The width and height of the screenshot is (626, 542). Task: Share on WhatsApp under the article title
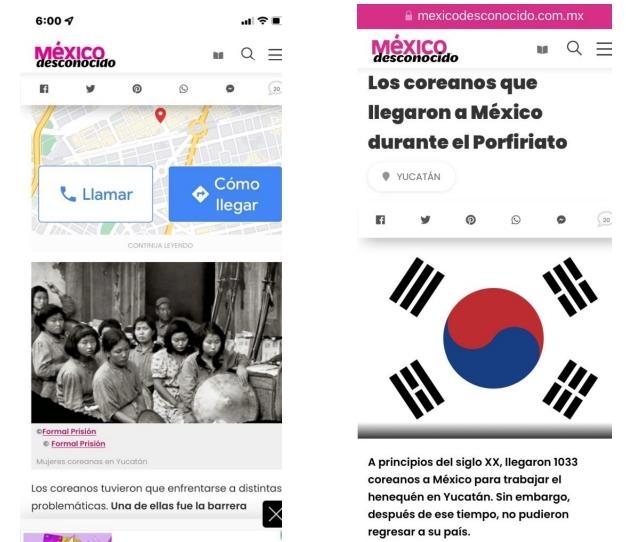coord(516,220)
